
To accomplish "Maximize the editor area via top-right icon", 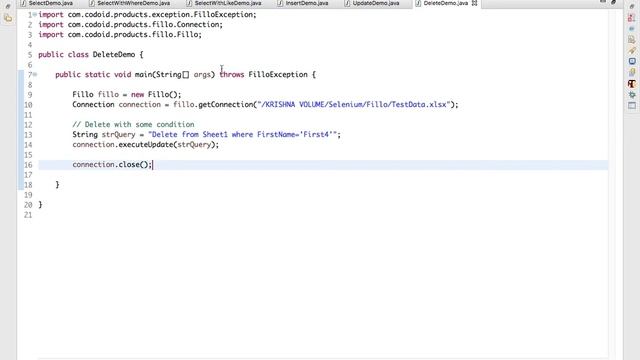I will pyautogui.click(x=613, y=2).
